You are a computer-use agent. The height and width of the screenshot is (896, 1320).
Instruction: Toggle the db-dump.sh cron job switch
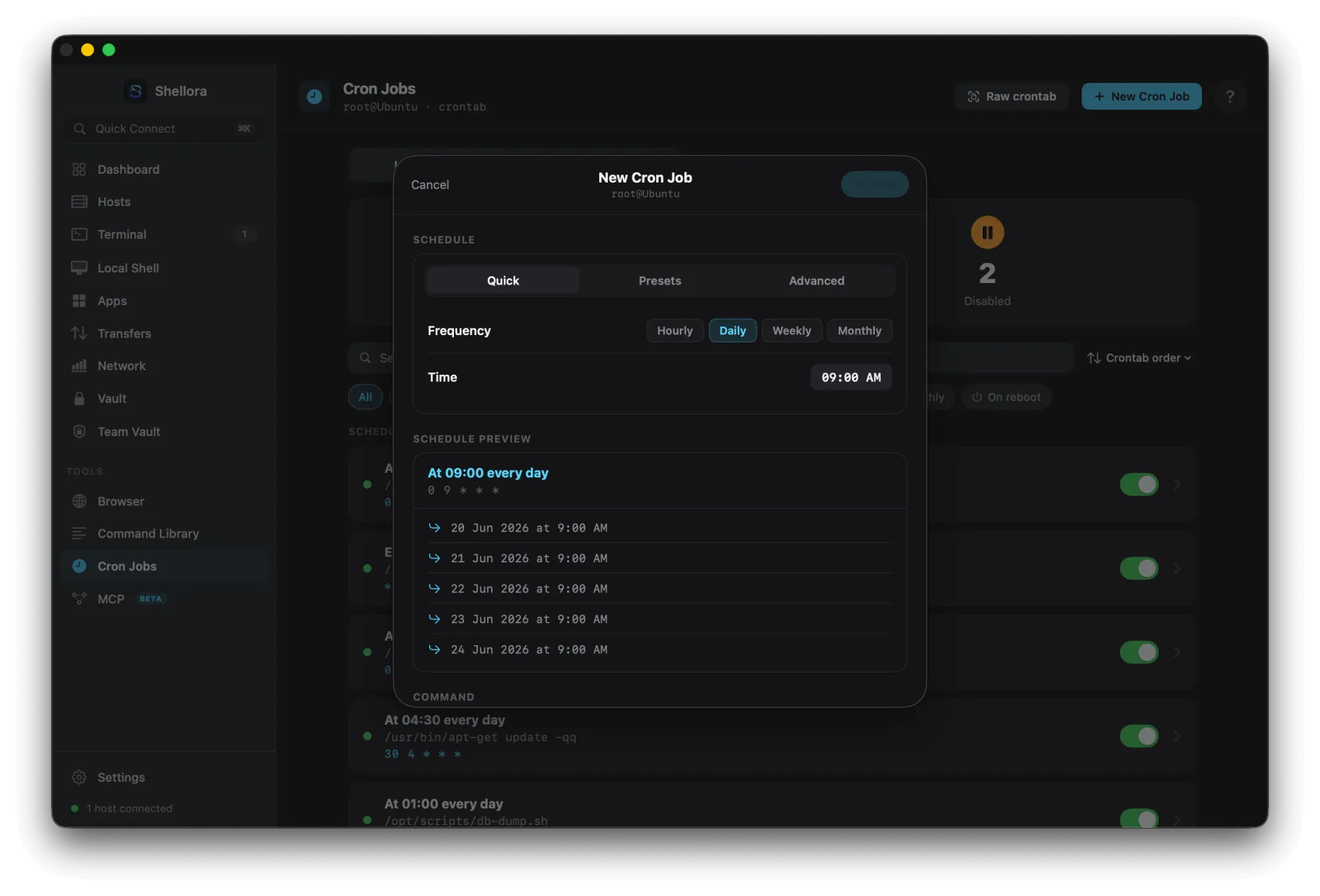point(1139,818)
